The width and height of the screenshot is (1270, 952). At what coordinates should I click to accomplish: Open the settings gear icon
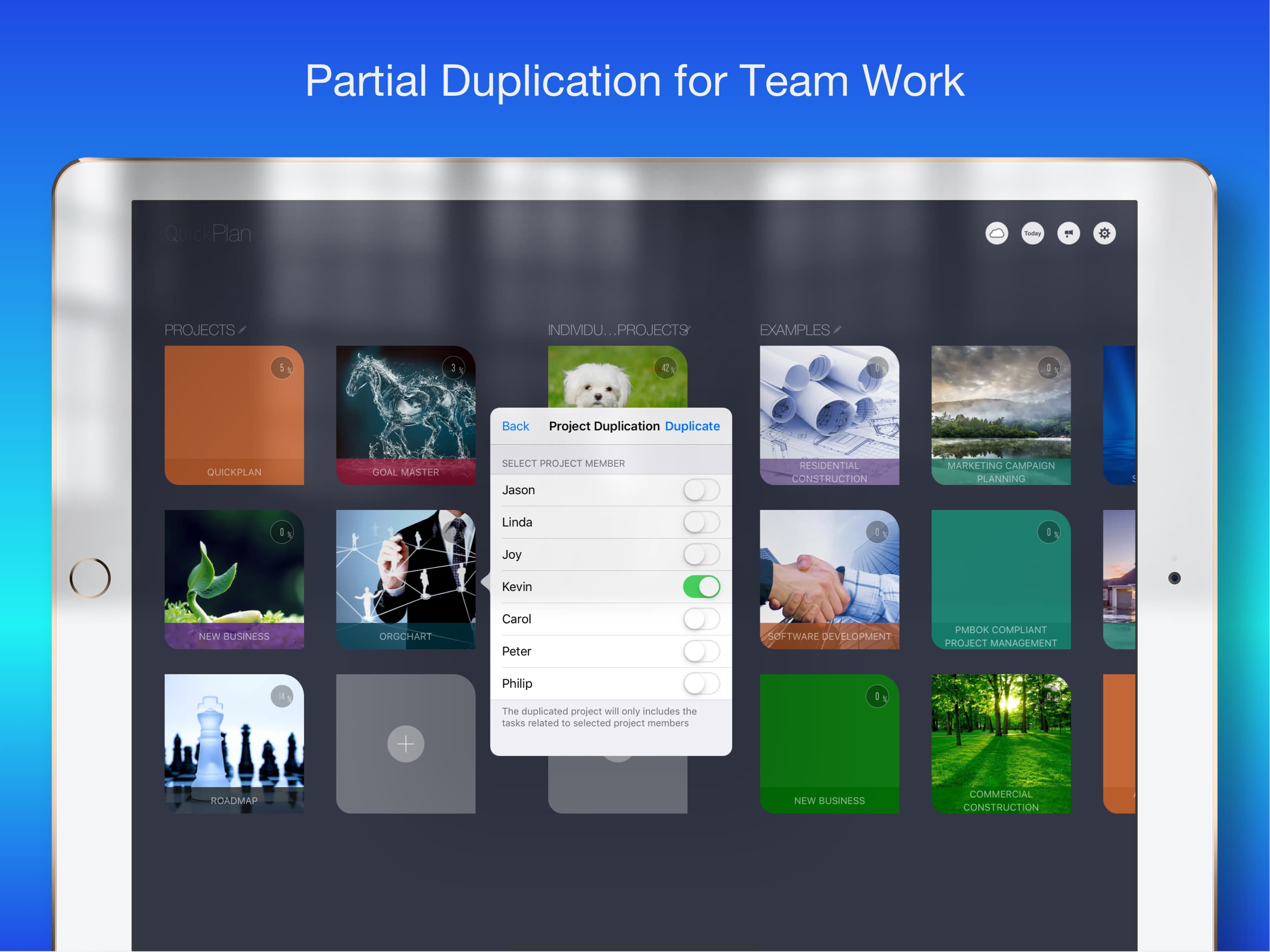[x=1104, y=233]
